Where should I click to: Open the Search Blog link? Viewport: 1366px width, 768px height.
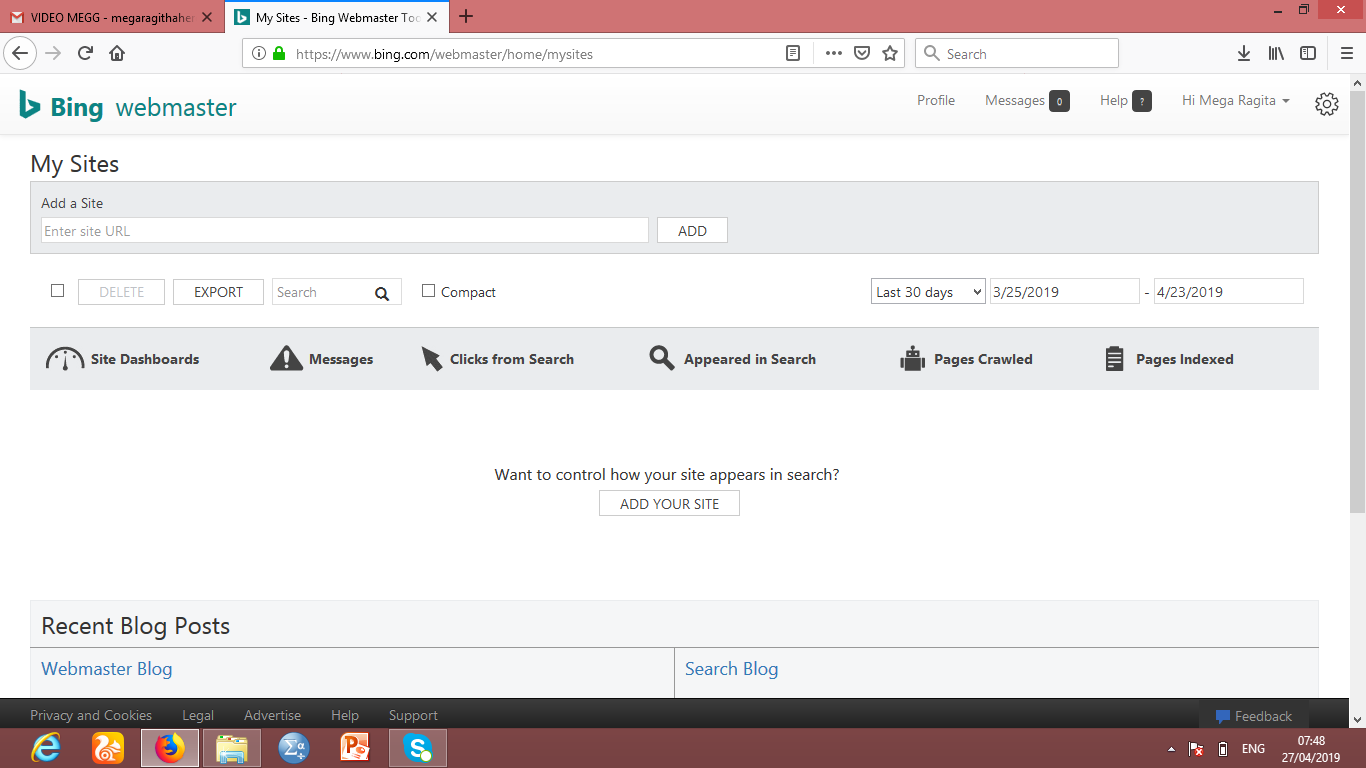pyautogui.click(x=731, y=669)
